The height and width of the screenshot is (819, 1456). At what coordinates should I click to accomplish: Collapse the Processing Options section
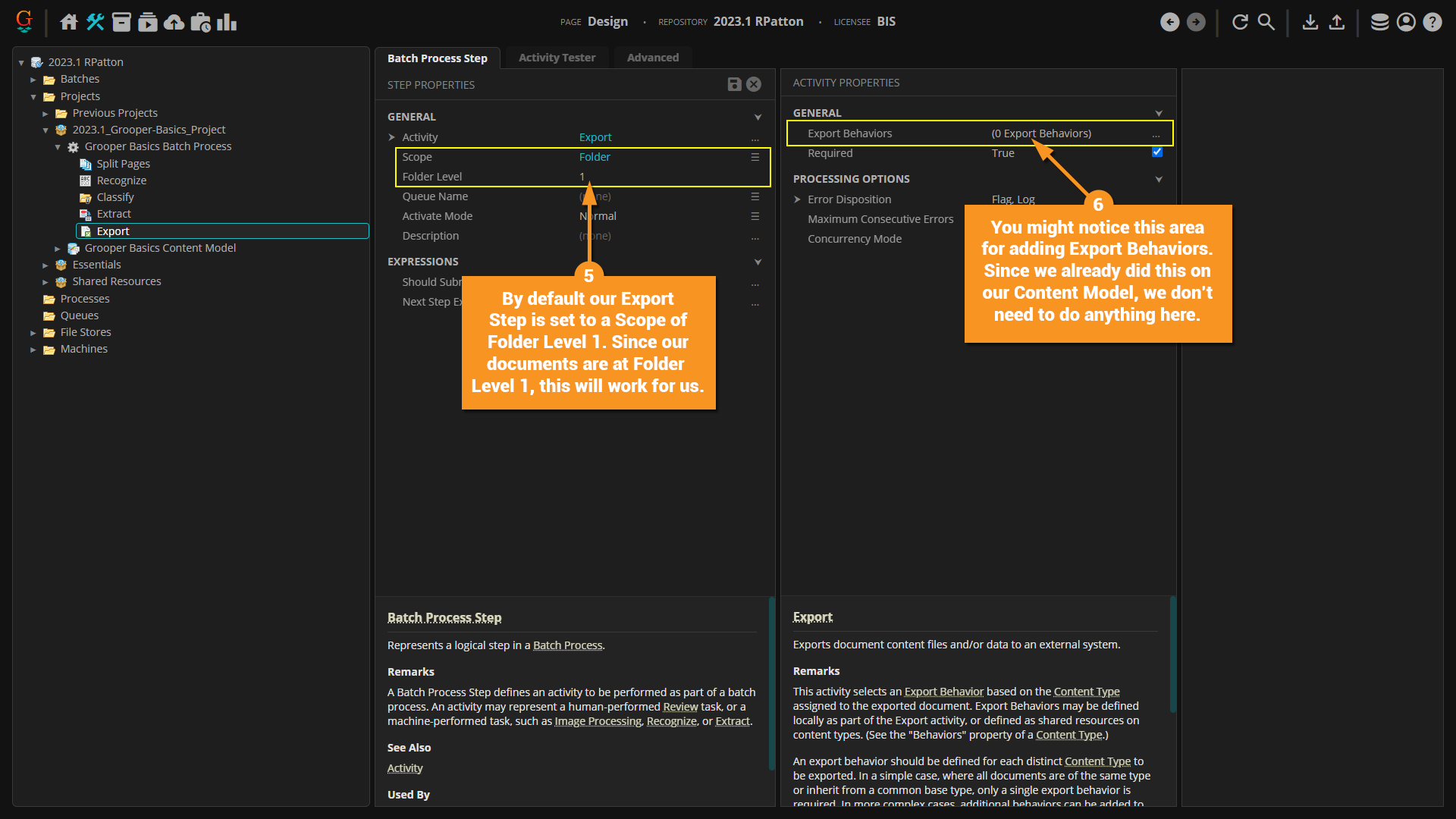click(x=1158, y=180)
